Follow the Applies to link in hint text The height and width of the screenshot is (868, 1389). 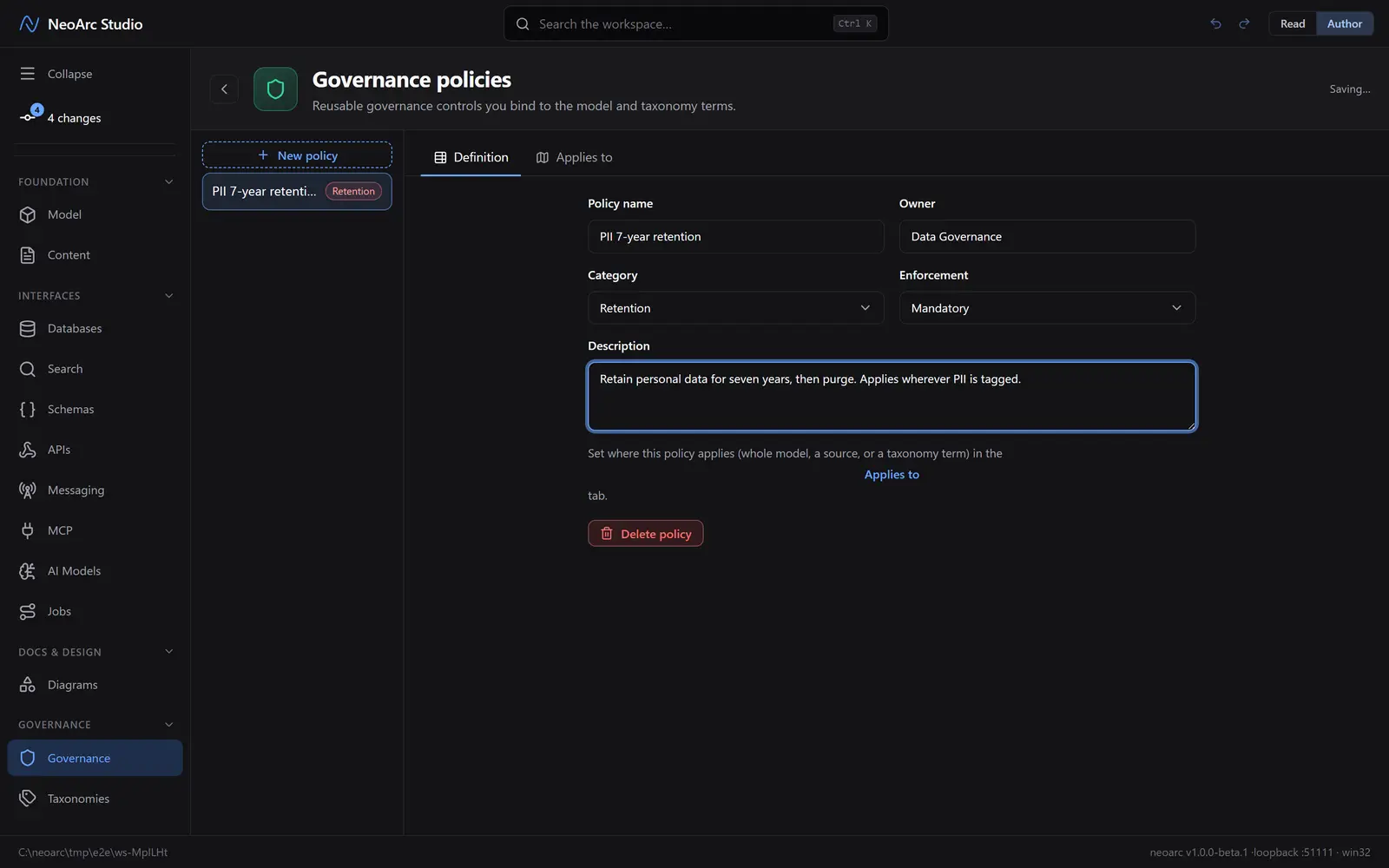coord(892,474)
